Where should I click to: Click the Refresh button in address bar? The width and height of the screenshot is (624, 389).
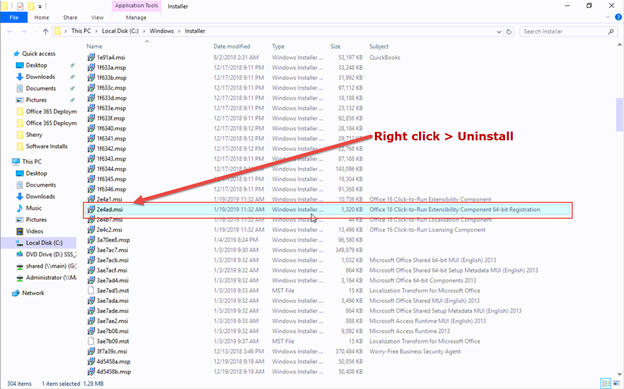click(x=509, y=31)
